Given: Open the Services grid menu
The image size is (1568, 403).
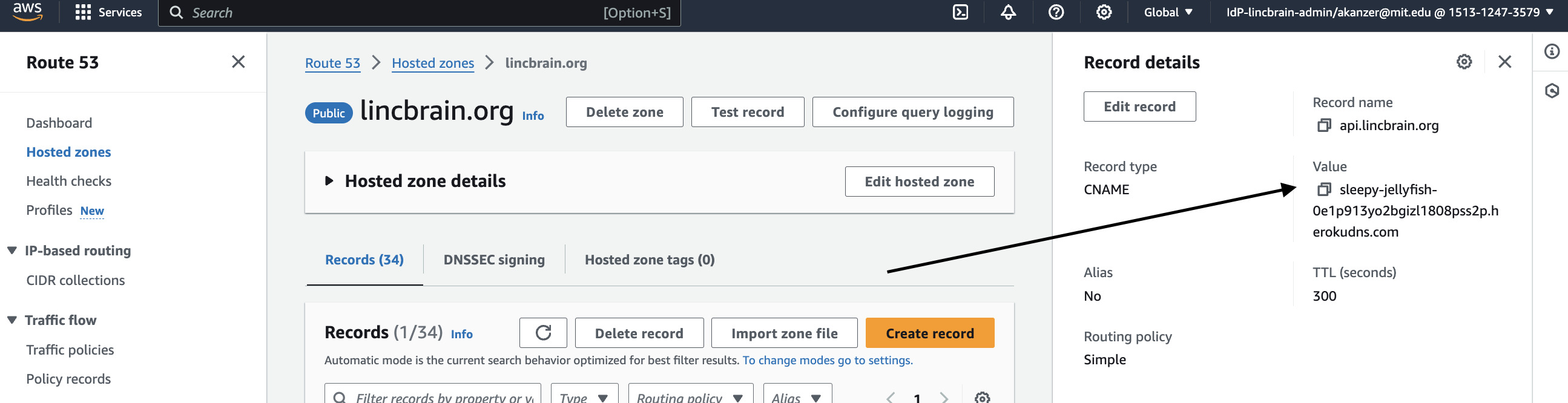Looking at the screenshot, I should point(108,12).
